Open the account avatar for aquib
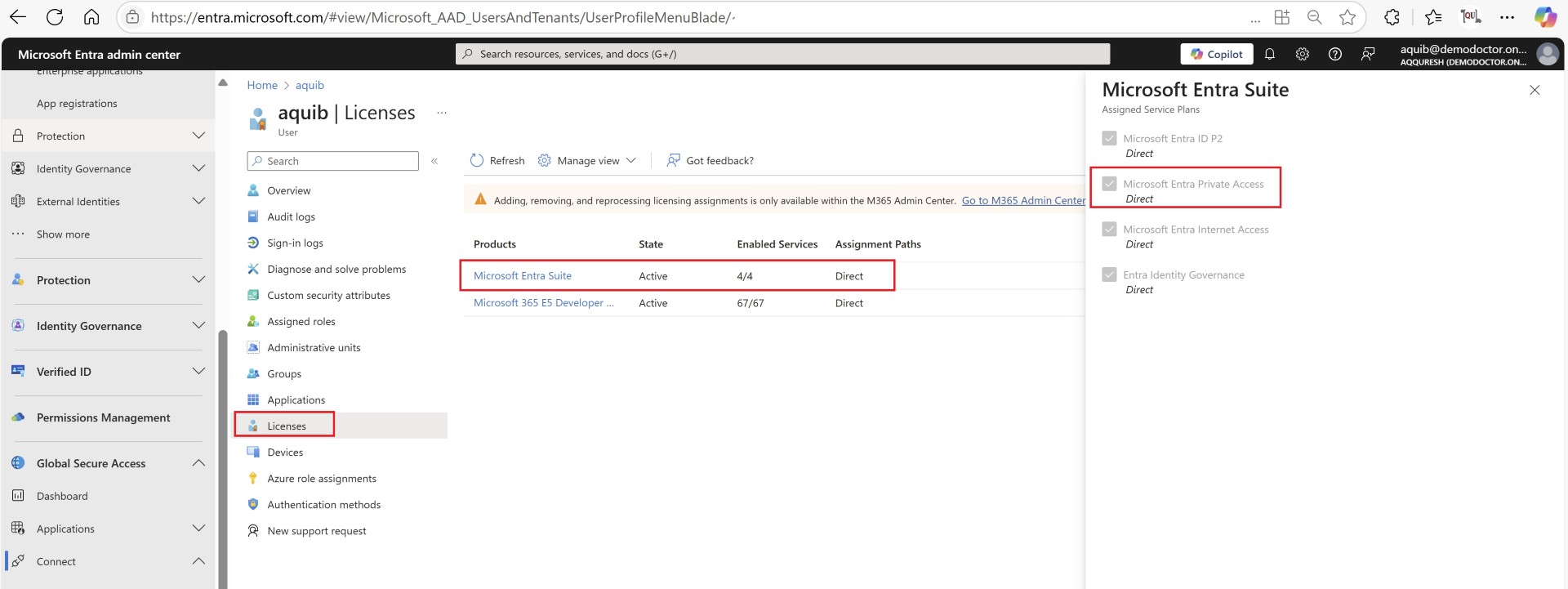The image size is (1568, 589). click(1548, 54)
